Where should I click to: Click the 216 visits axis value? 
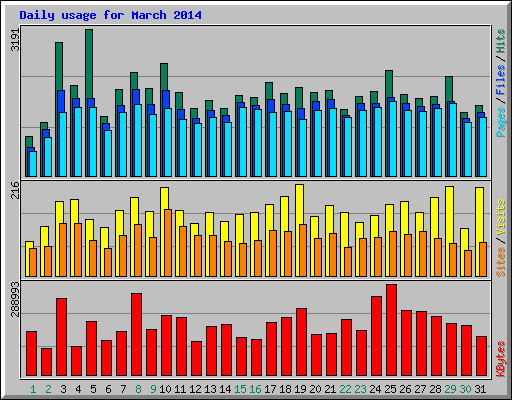[x=15, y=190]
